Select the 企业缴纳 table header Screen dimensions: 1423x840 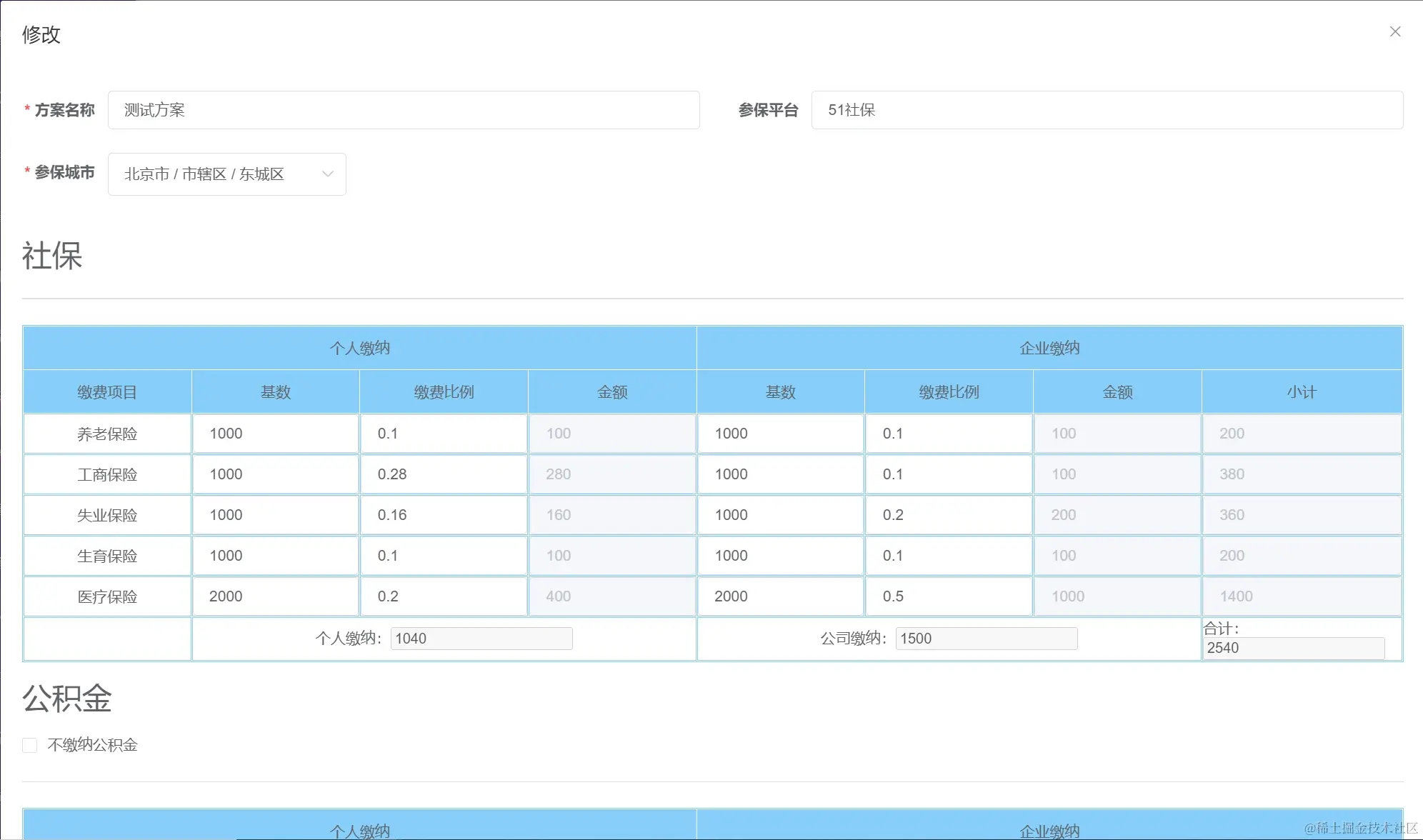[x=1048, y=348]
